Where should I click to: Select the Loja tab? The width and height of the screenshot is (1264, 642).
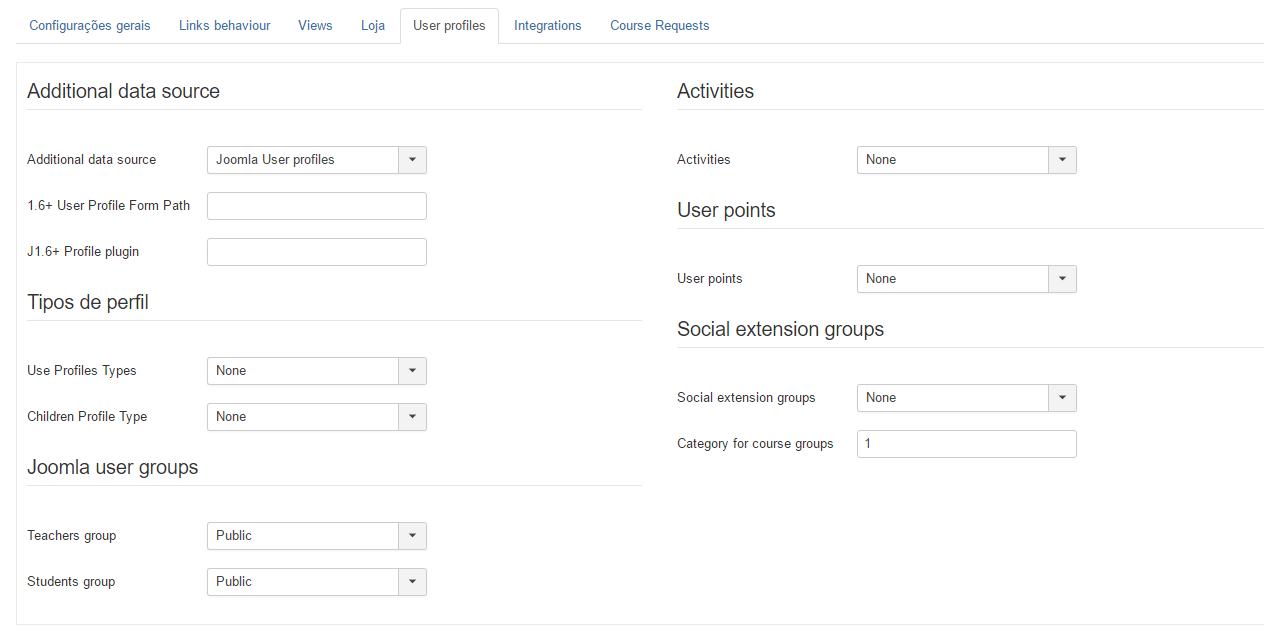coord(373,26)
